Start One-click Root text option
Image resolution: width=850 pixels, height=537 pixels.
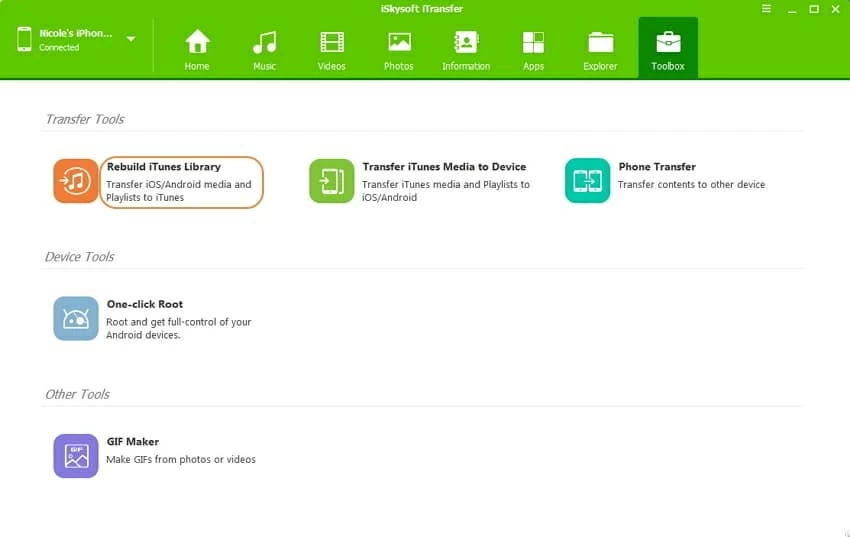pyautogui.click(x=145, y=304)
